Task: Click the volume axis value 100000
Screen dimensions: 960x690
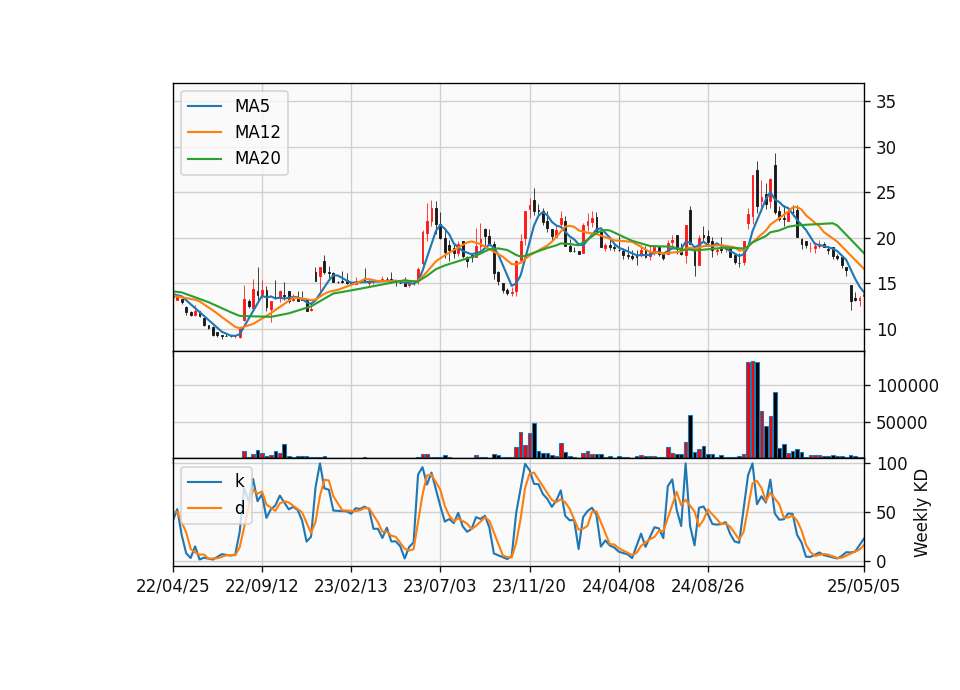Action: tap(907, 386)
